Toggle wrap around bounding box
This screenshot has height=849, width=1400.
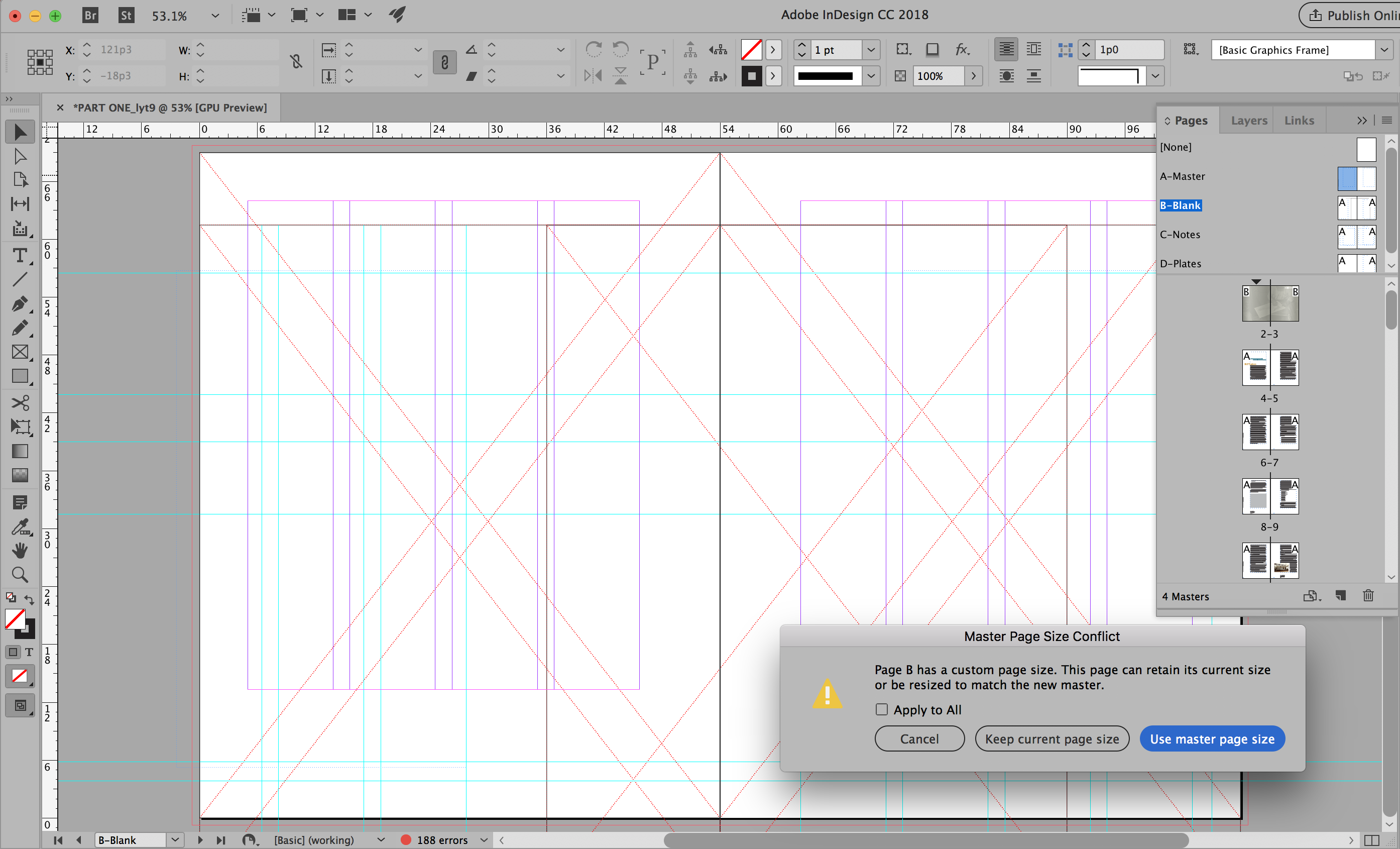click(x=1034, y=49)
